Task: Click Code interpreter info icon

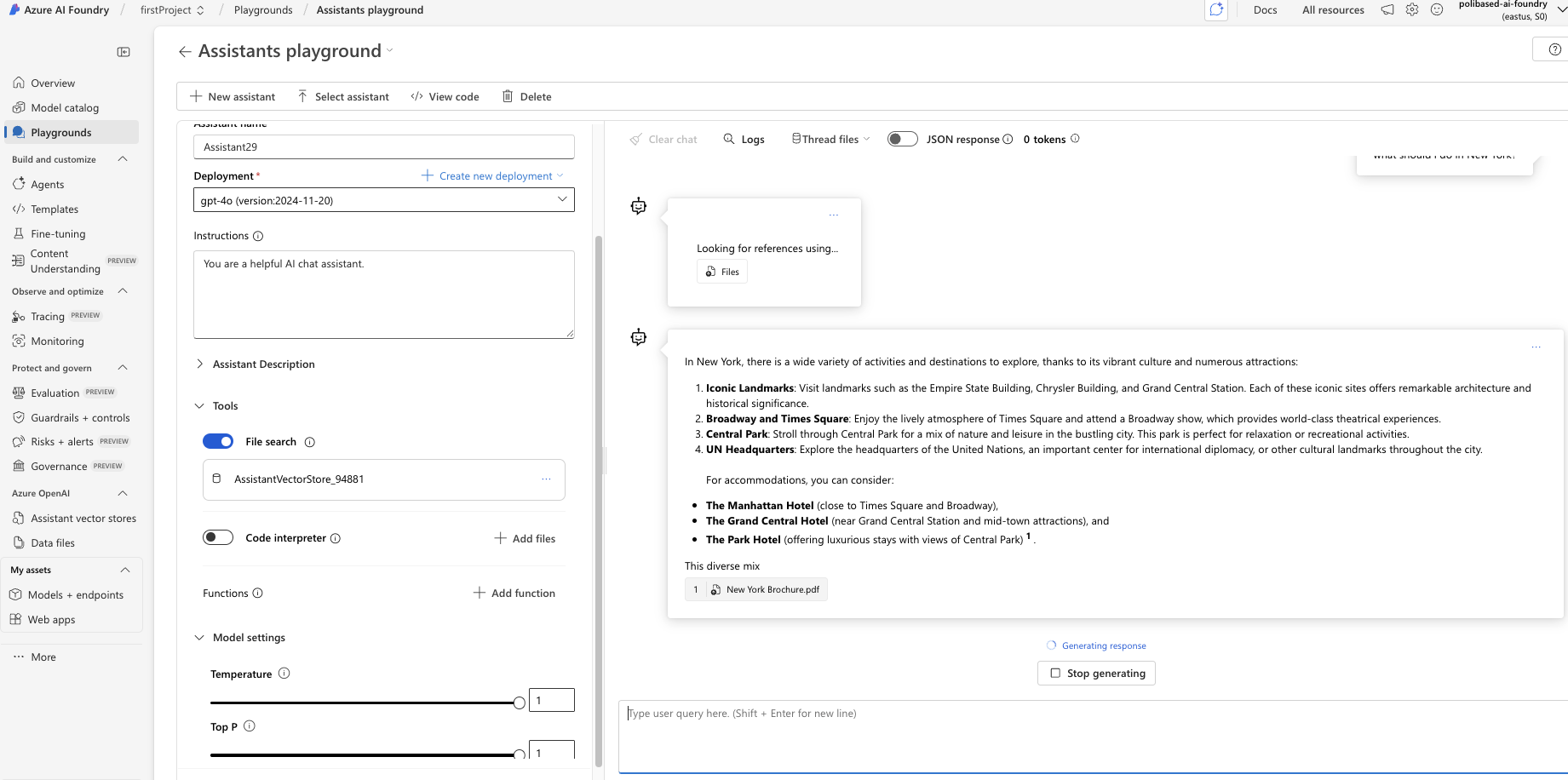Action: (x=336, y=538)
